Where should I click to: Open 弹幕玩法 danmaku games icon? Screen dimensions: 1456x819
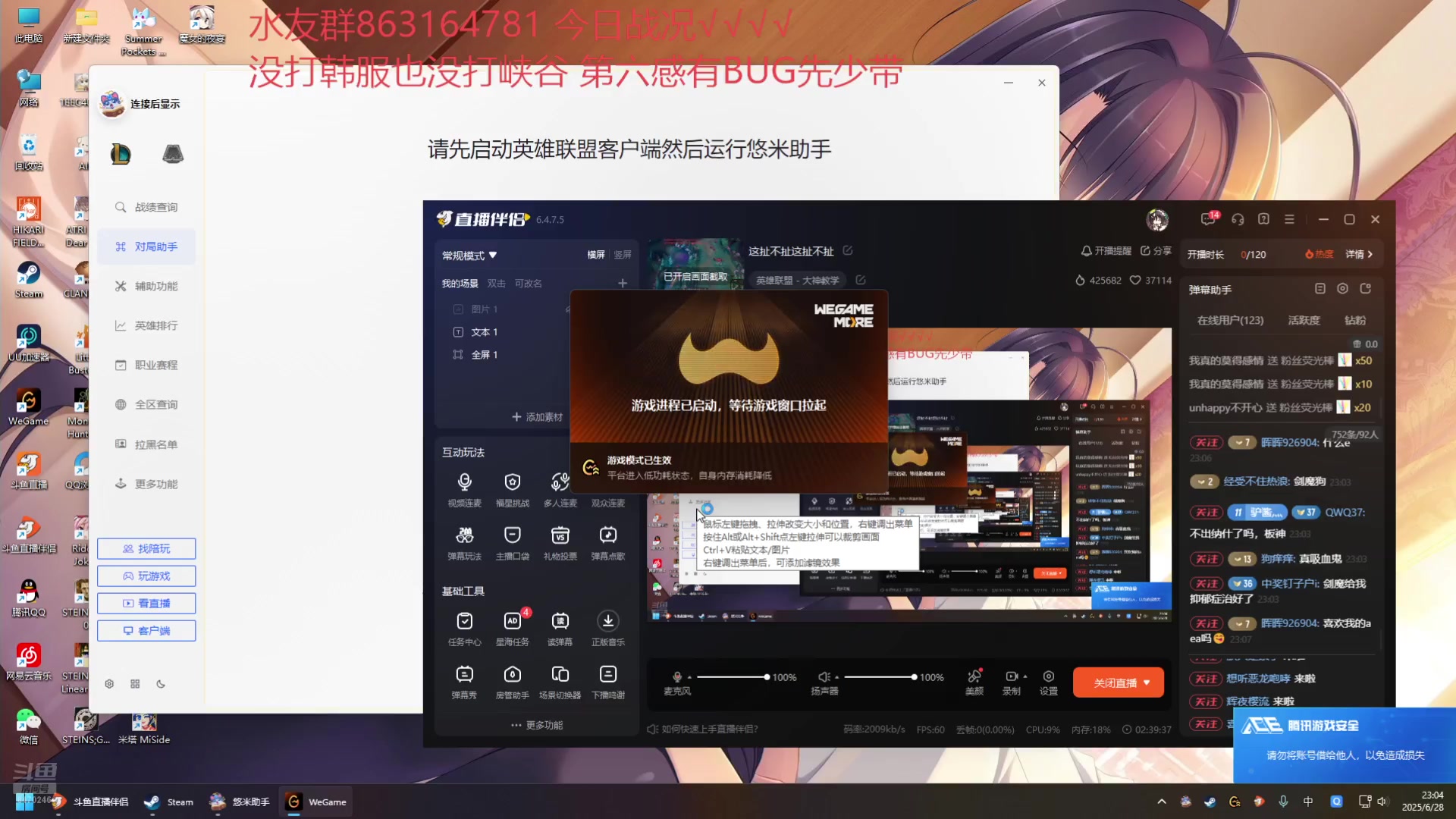[464, 543]
